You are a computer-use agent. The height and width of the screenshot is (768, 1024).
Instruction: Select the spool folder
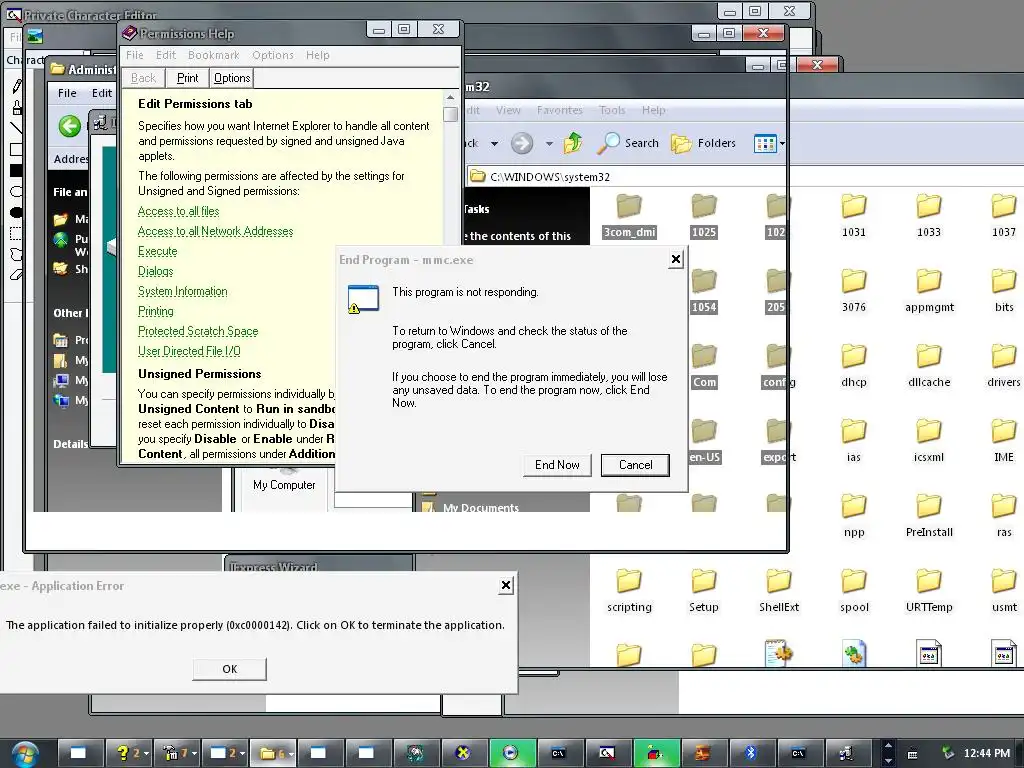coord(854,591)
